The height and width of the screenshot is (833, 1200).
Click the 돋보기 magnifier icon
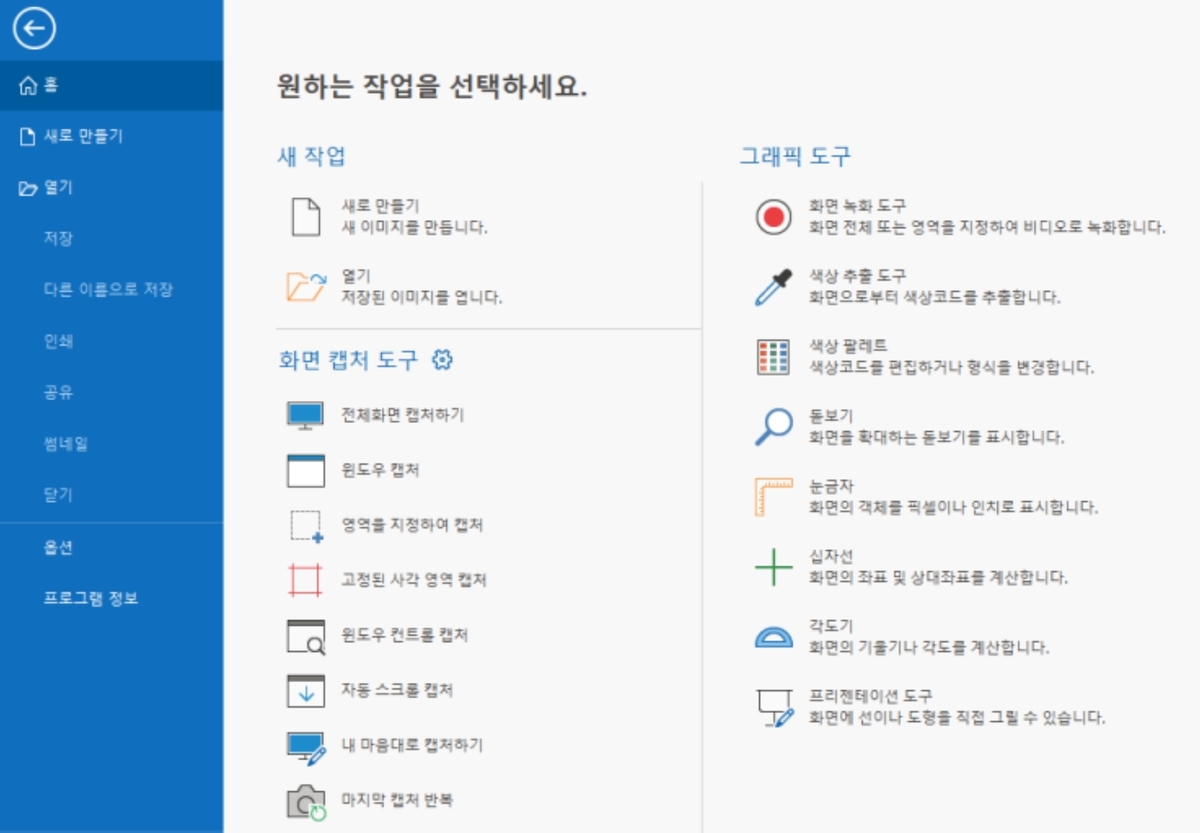773,427
